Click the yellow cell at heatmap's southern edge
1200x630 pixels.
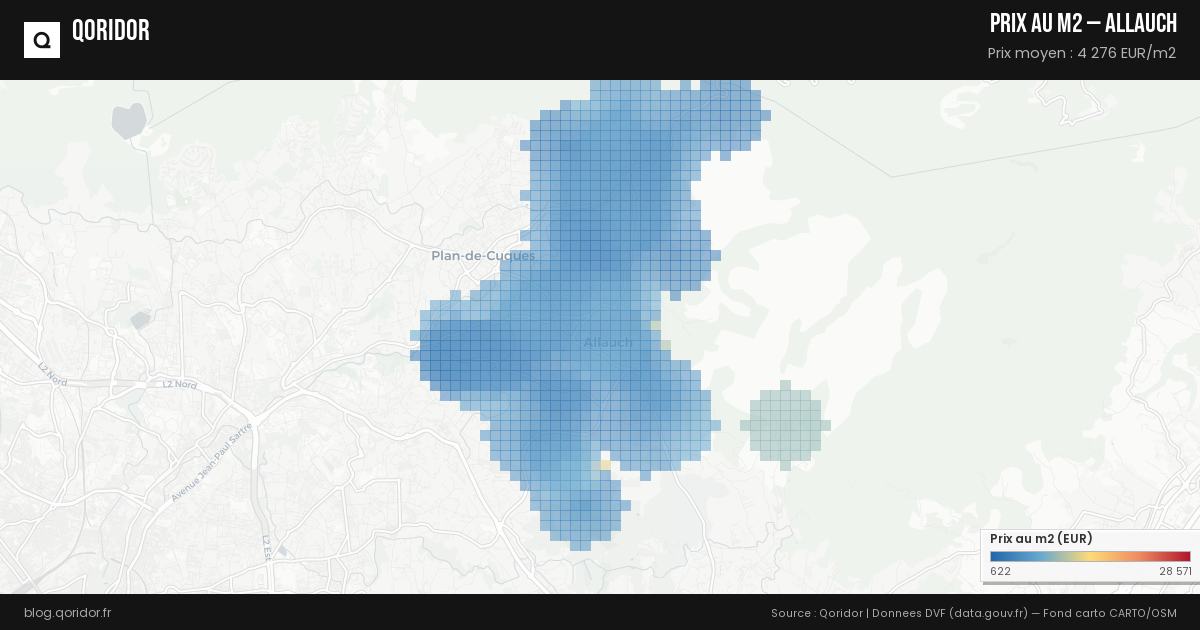click(x=605, y=465)
